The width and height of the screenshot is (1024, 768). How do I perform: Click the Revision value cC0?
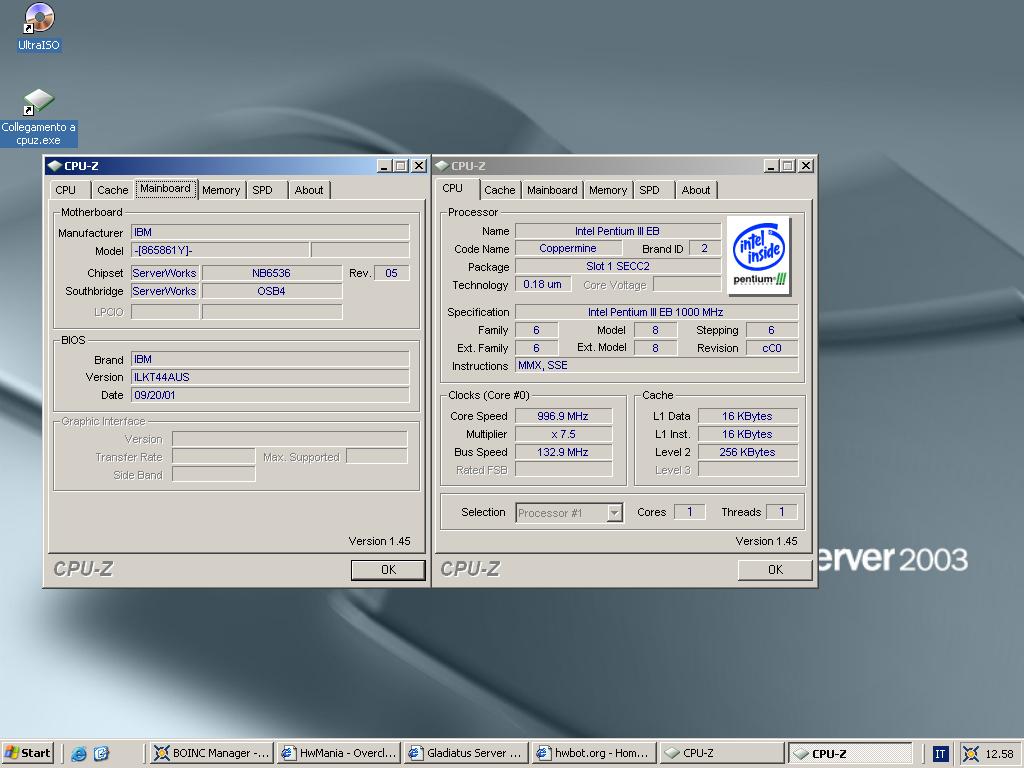772,348
